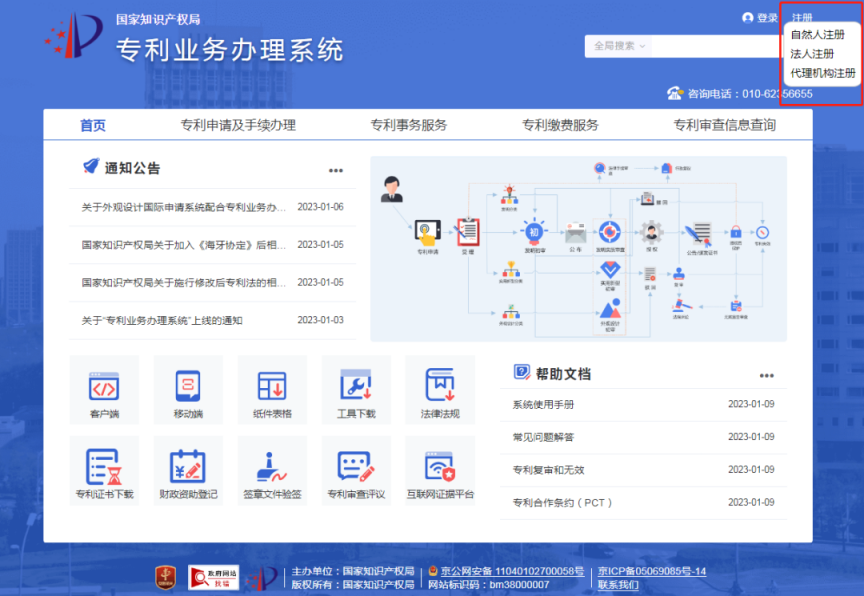
Task: Click the 公布 envelope icon in the flowchart
Action: point(575,232)
